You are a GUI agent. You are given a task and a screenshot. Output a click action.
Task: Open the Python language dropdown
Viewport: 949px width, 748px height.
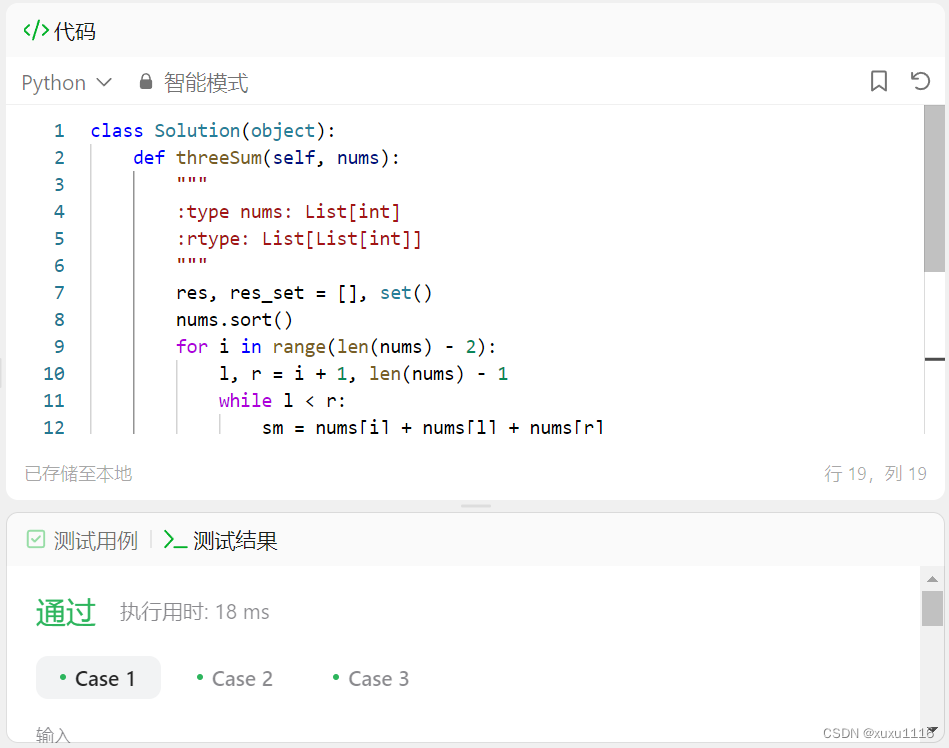pyautogui.click(x=67, y=82)
